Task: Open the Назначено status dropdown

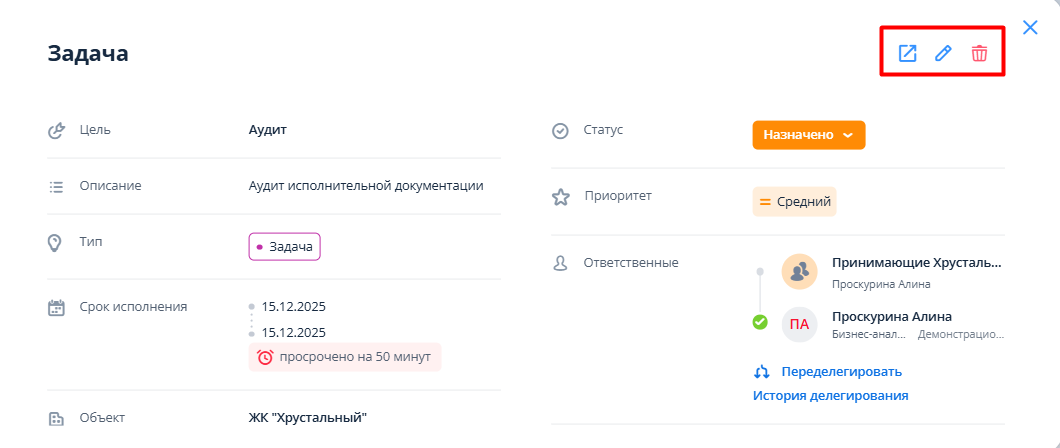Action: coord(808,135)
